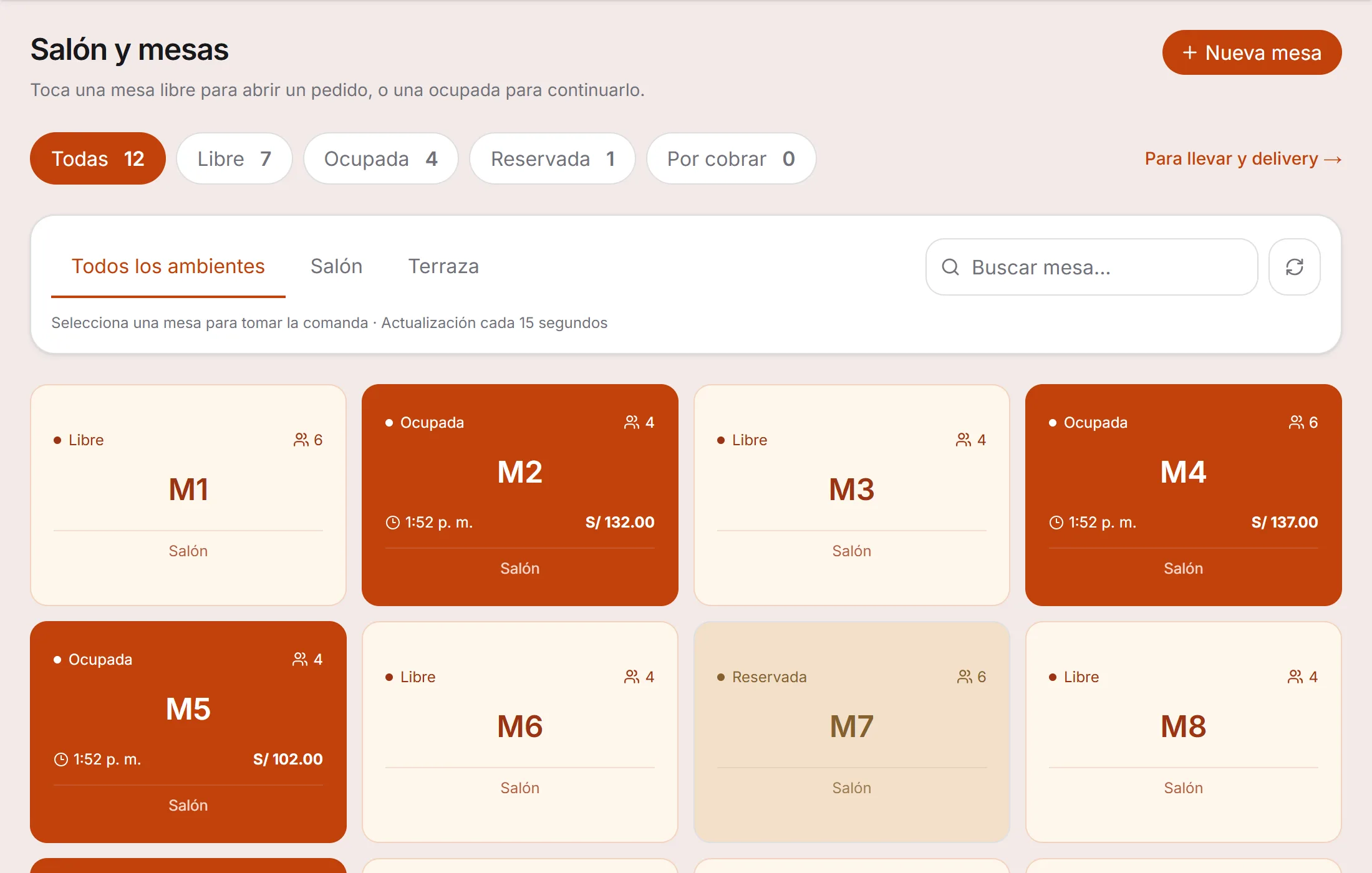This screenshot has width=1372, height=873.
Task: Click the S/ 132.00 total on M2
Action: (x=620, y=523)
